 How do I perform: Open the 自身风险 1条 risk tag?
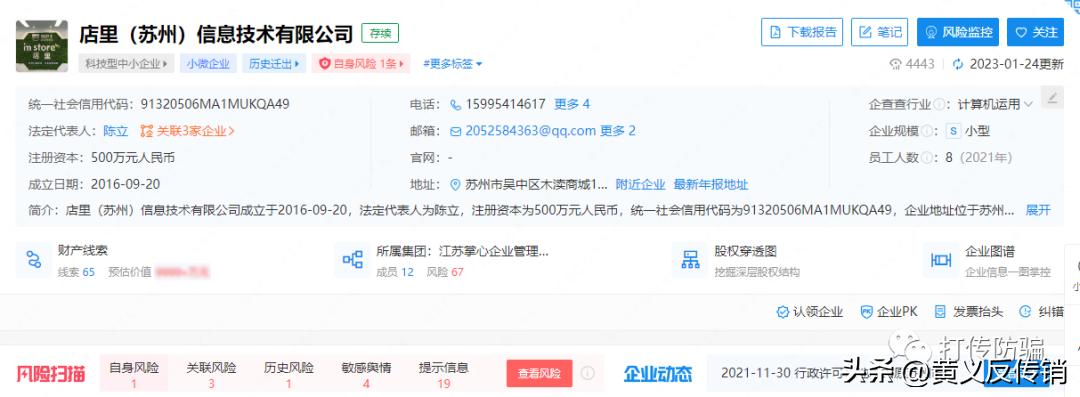362,63
